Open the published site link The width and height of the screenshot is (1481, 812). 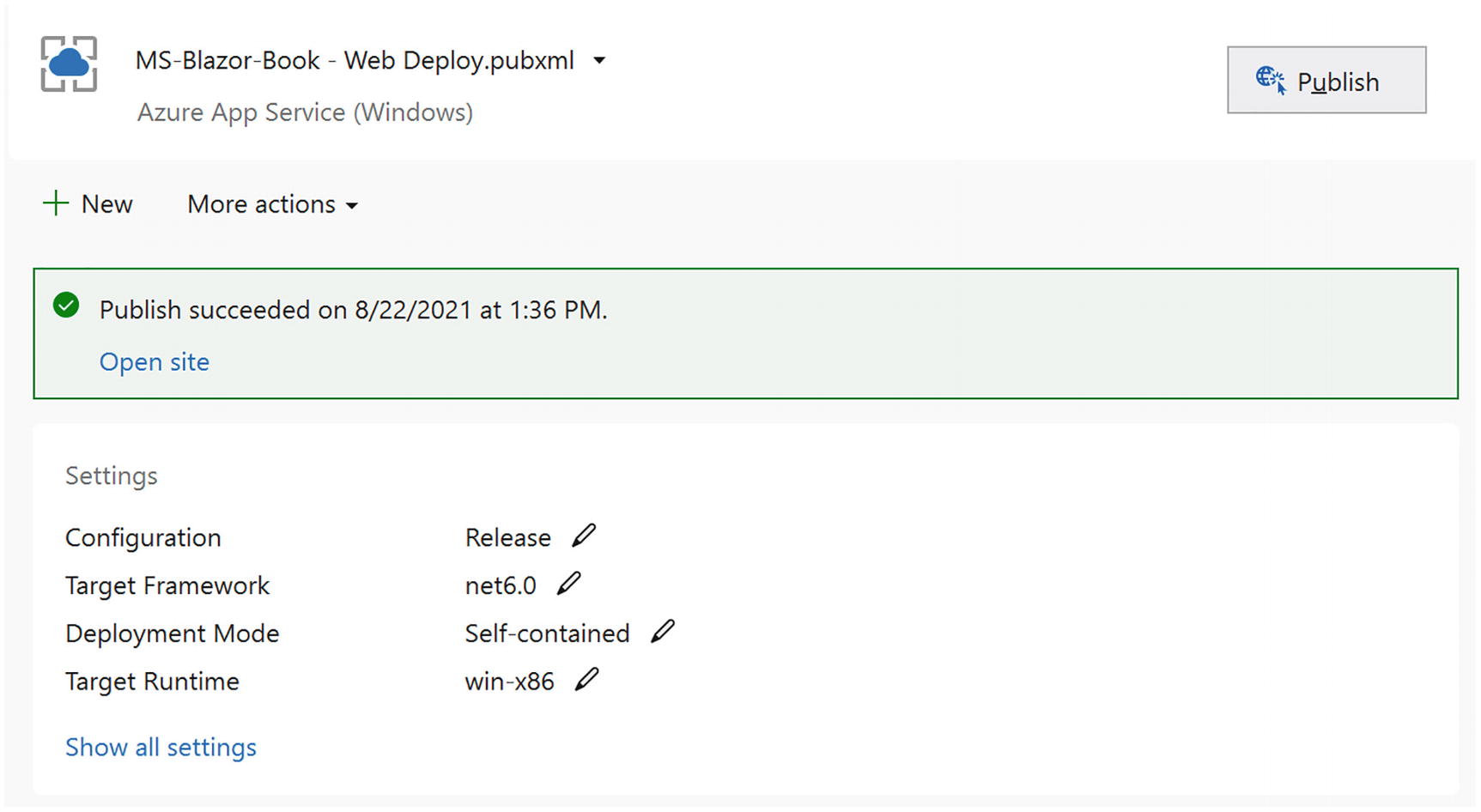(155, 362)
